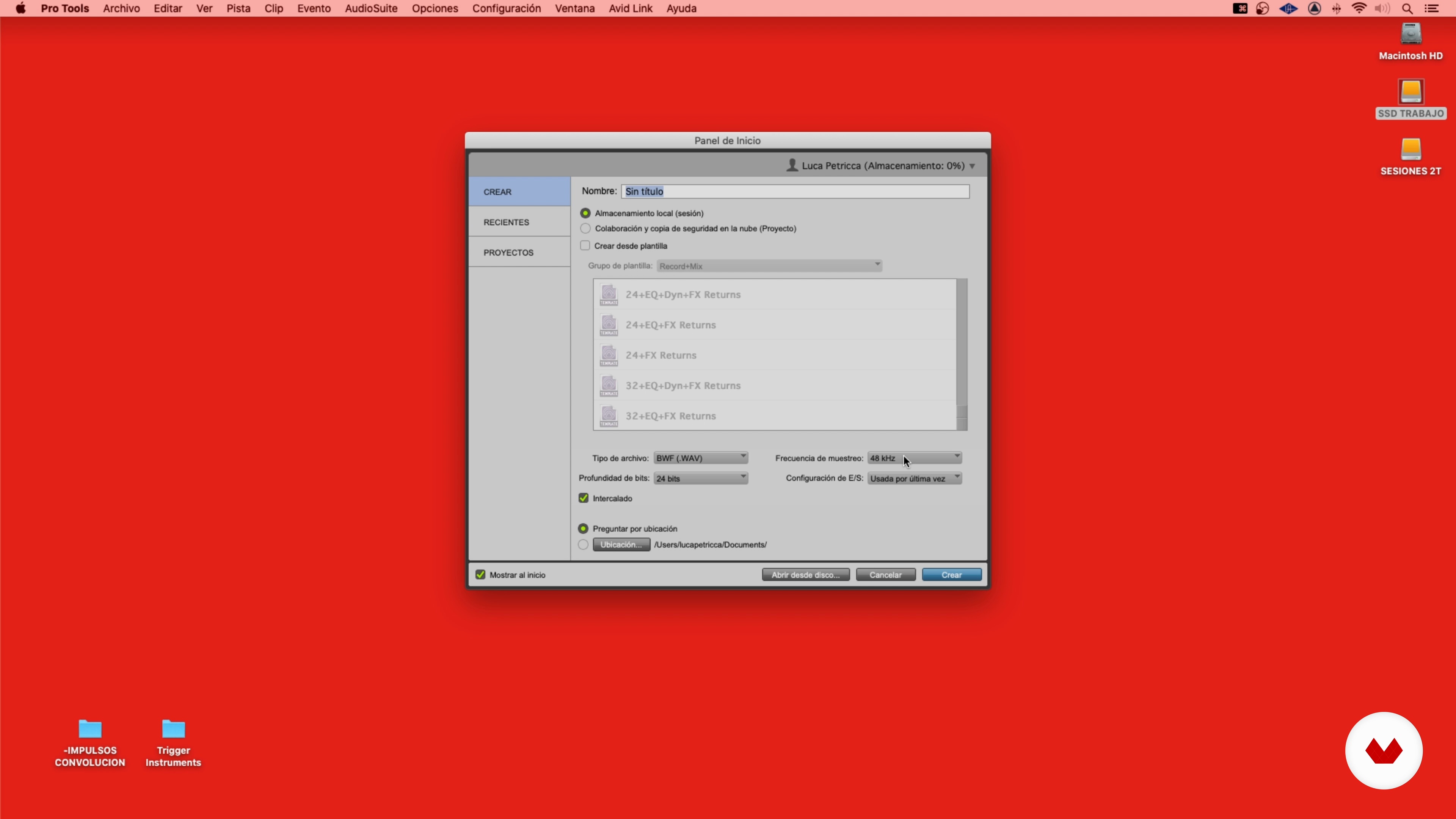The width and height of the screenshot is (1456, 819).
Task: Open the Configuración menu
Action: tap(507, 8)
